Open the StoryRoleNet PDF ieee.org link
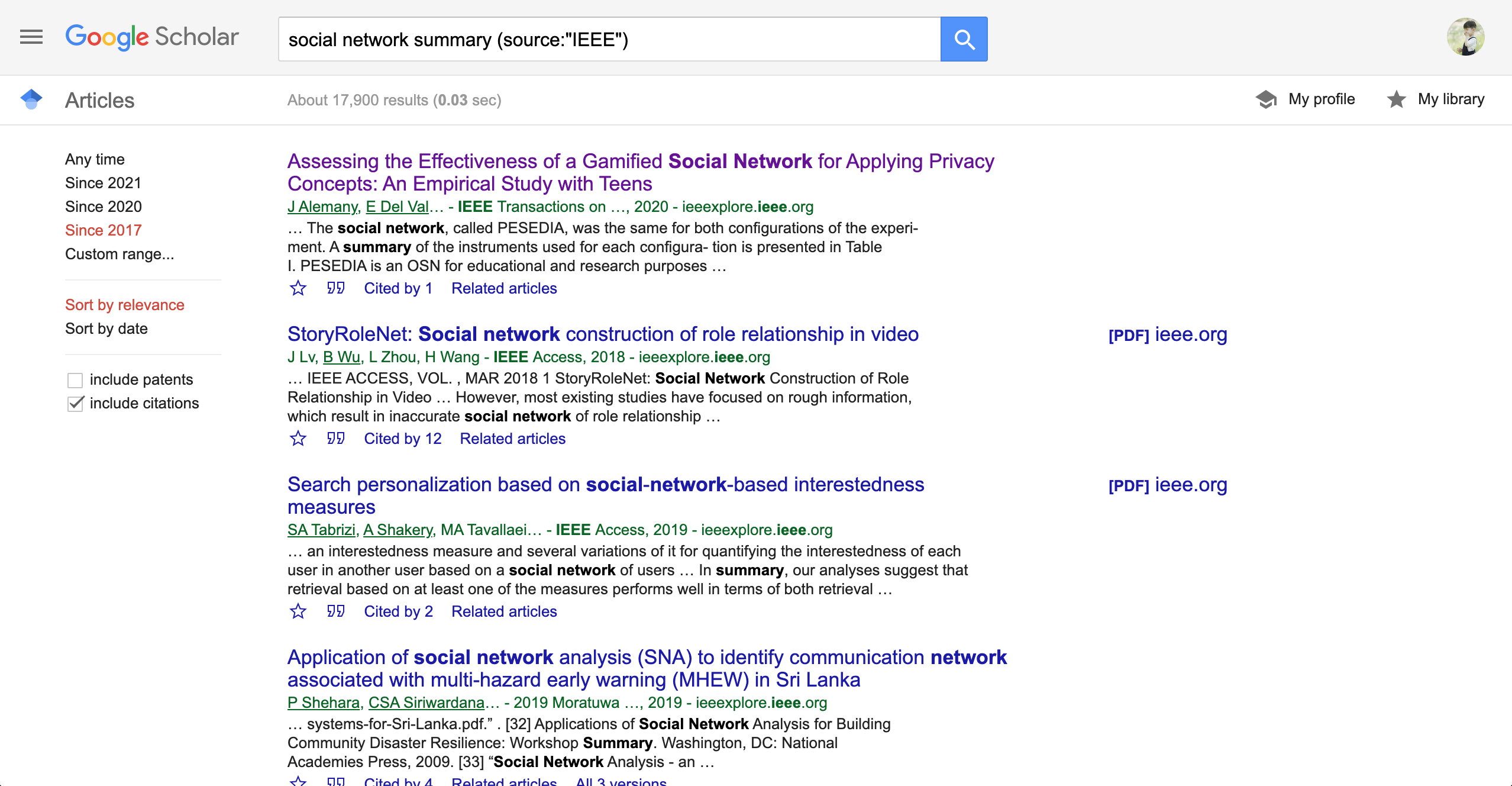Screen dimensions: 1512x786 (1168, 335)
